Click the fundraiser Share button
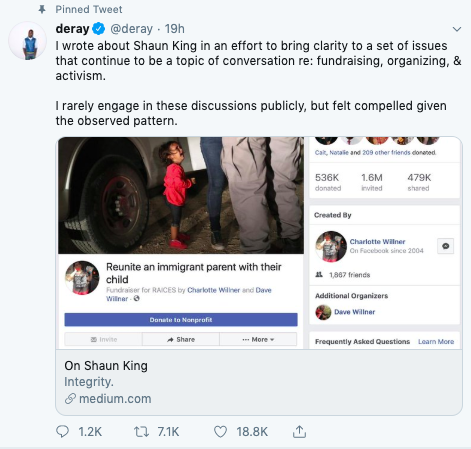This screenshot has height=449, width=471. click(181, 339)
